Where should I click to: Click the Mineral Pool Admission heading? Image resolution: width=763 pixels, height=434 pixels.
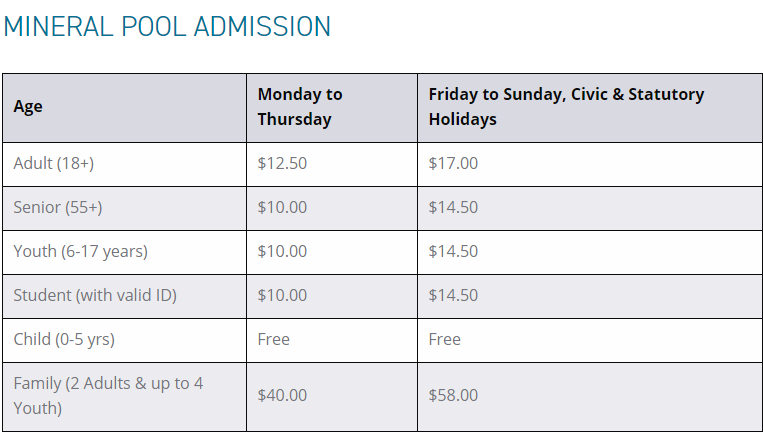coord(167,26)
